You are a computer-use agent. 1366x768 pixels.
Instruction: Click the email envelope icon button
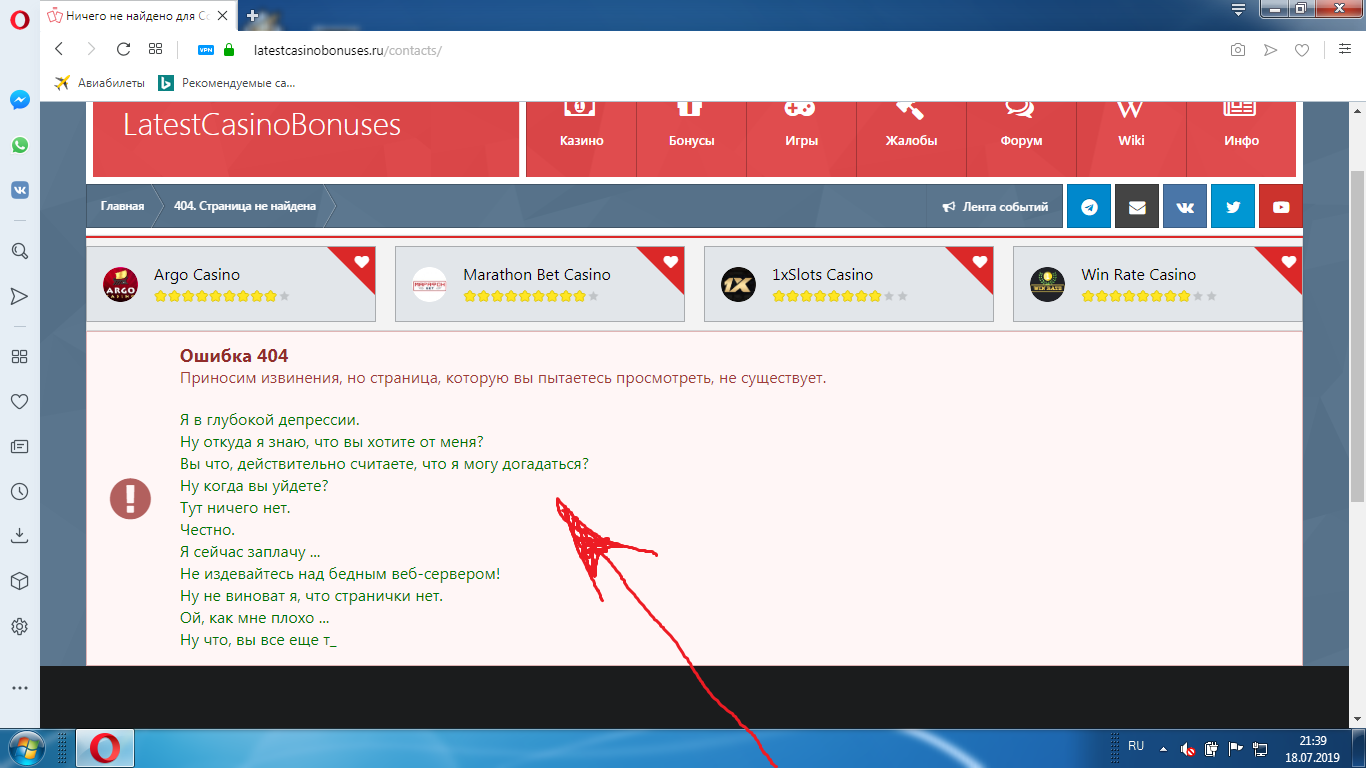[1137, 207]
